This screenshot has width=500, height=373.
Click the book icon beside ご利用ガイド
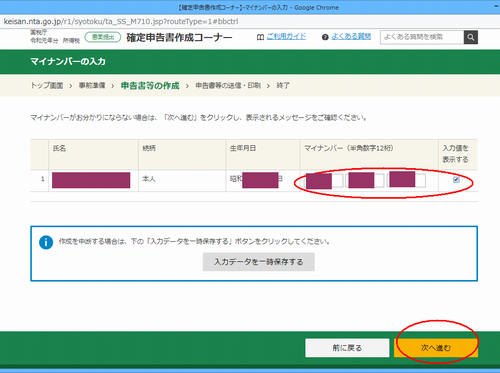pyautogui.click(x=260, y=37)
